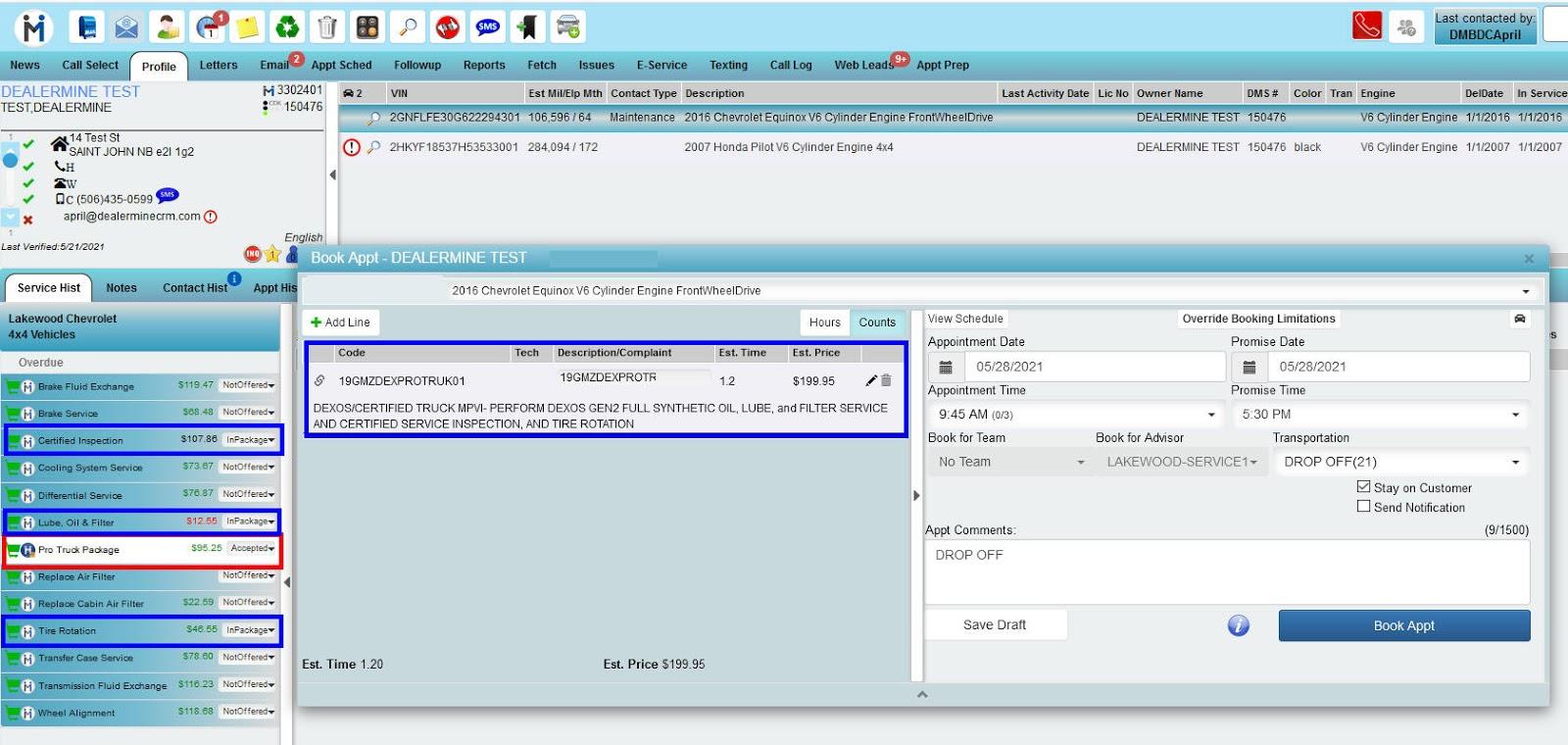Viewport: 1568px width, 745px height.
Task: Open the green recycle toolbar icon
Action: point(287,27)
